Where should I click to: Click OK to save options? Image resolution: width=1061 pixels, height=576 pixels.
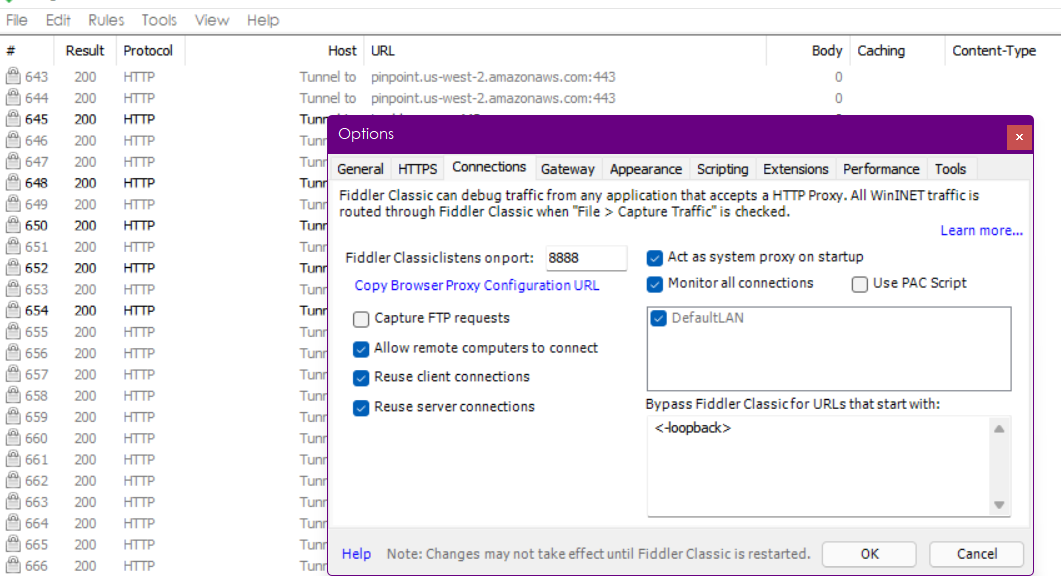pos(869,554)
